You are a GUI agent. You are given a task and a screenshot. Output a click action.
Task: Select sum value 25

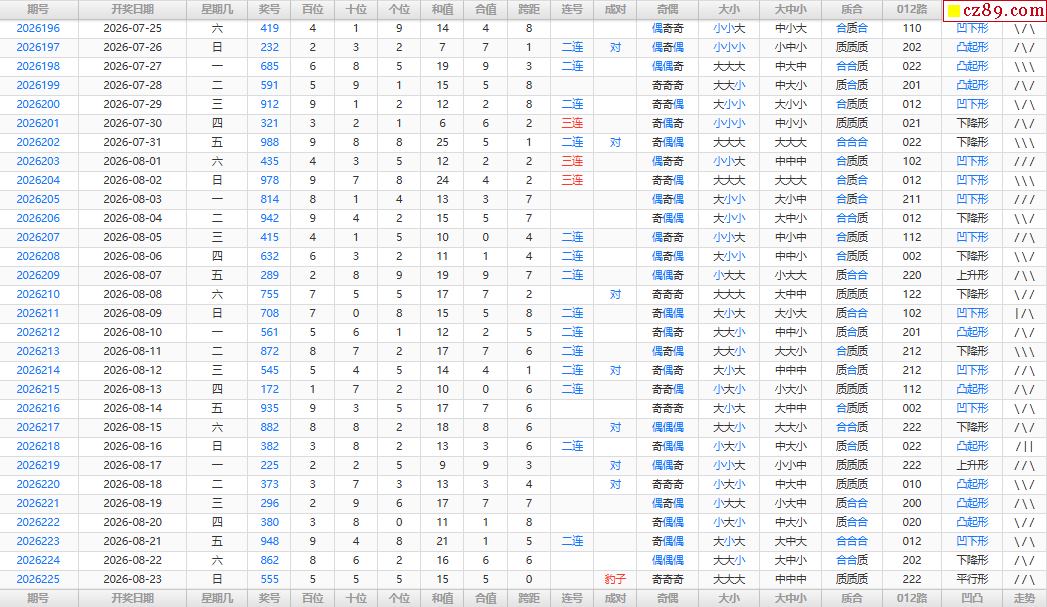442,142
